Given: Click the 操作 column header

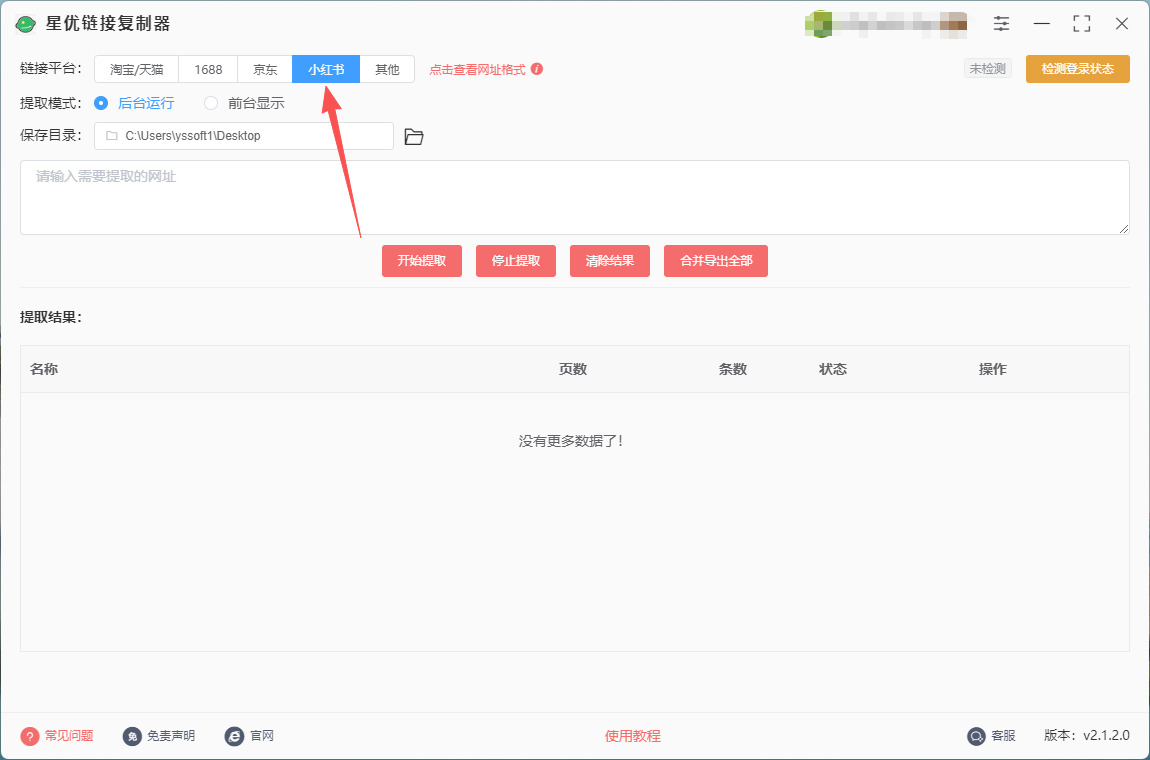Looking at the screenshot, I should coord(993,369).
